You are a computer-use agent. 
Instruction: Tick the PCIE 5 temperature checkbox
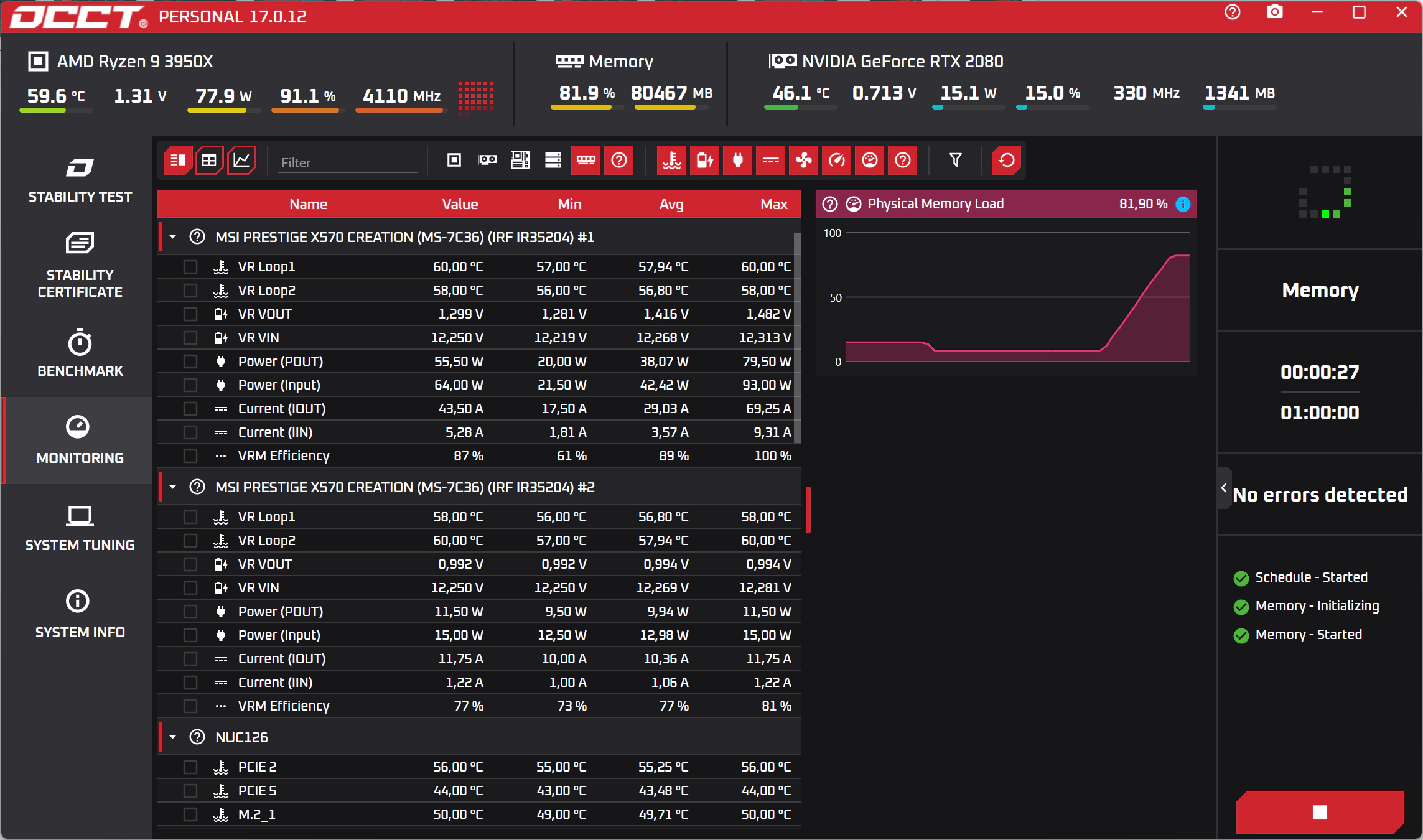(190, 791)
